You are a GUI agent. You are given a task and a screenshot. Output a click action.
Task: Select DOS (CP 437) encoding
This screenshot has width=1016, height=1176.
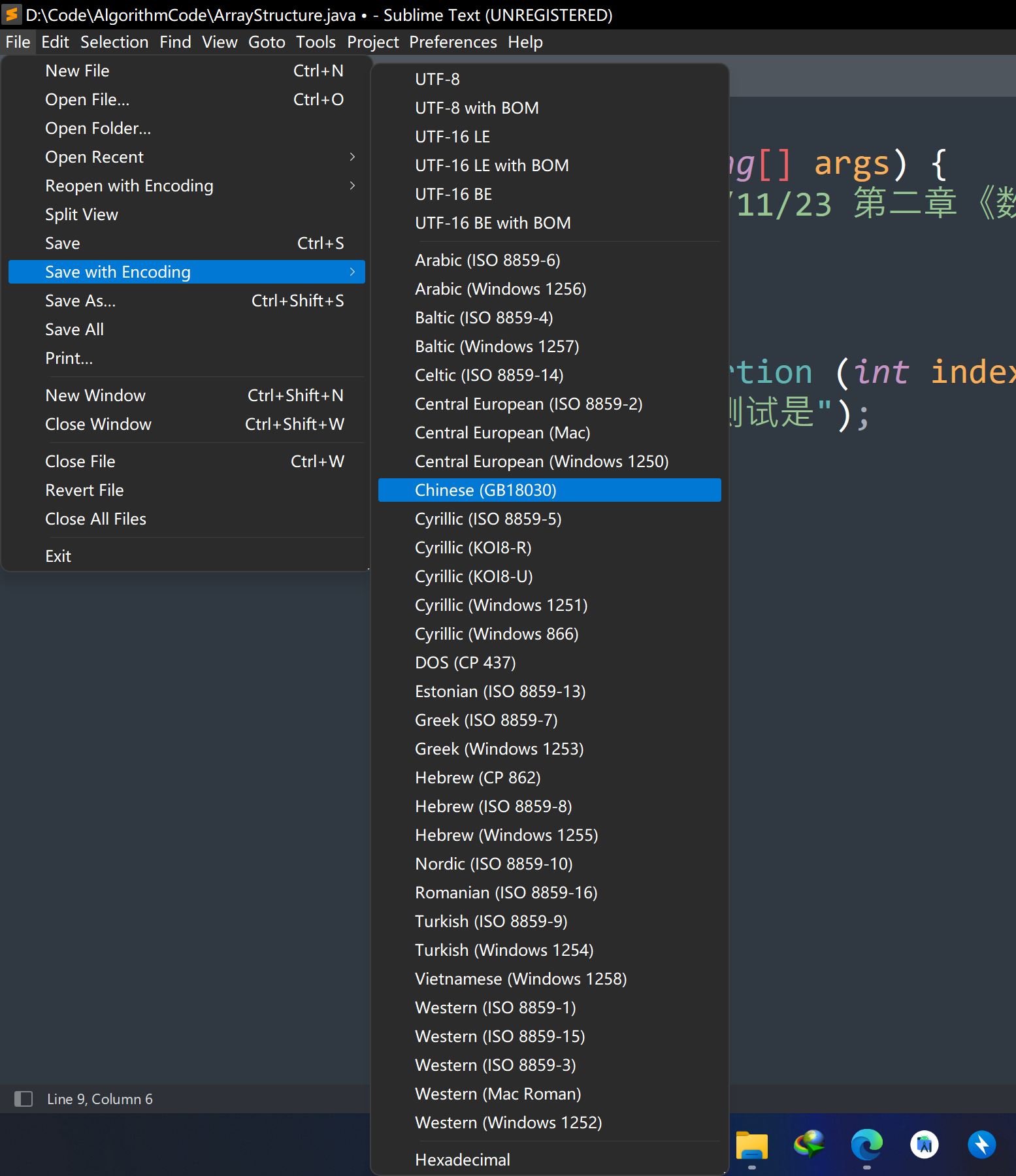[549, 662]
